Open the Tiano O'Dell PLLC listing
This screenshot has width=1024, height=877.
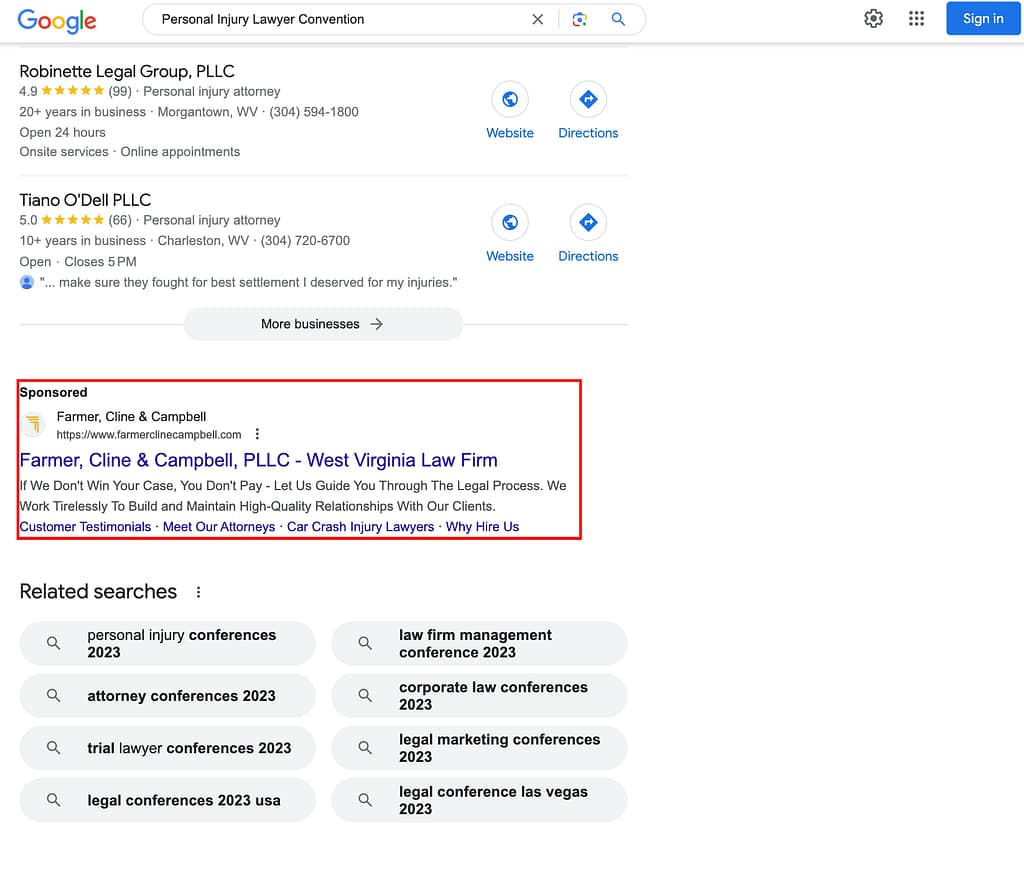coord(85,200)
